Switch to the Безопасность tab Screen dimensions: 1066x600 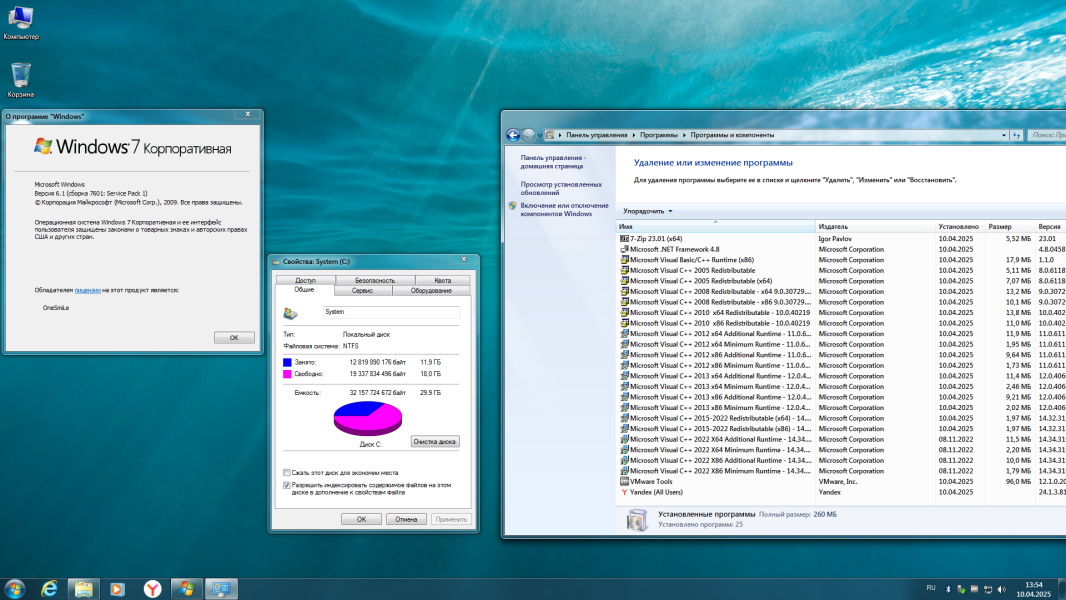(375, 280)
